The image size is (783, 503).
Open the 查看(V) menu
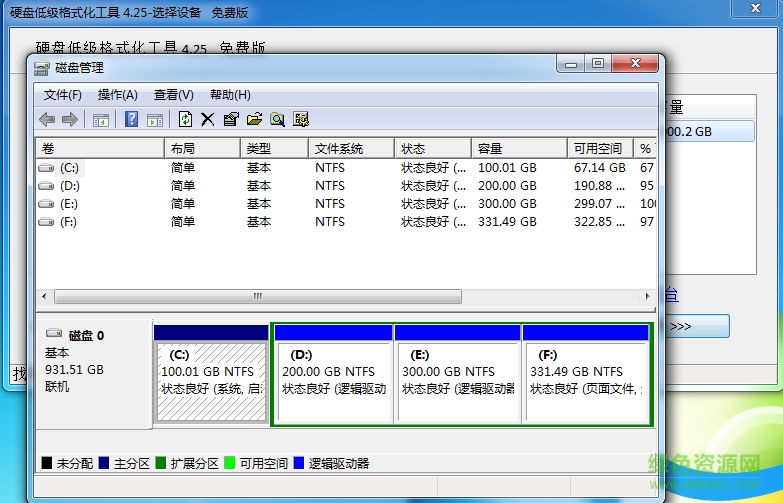[173, 95]
